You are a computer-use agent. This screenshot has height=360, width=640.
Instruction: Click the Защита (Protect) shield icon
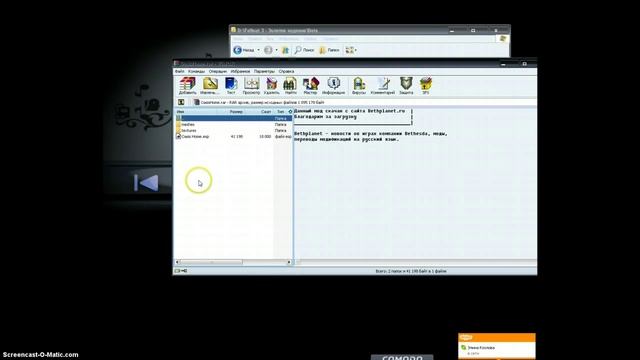tap(406, 86)
